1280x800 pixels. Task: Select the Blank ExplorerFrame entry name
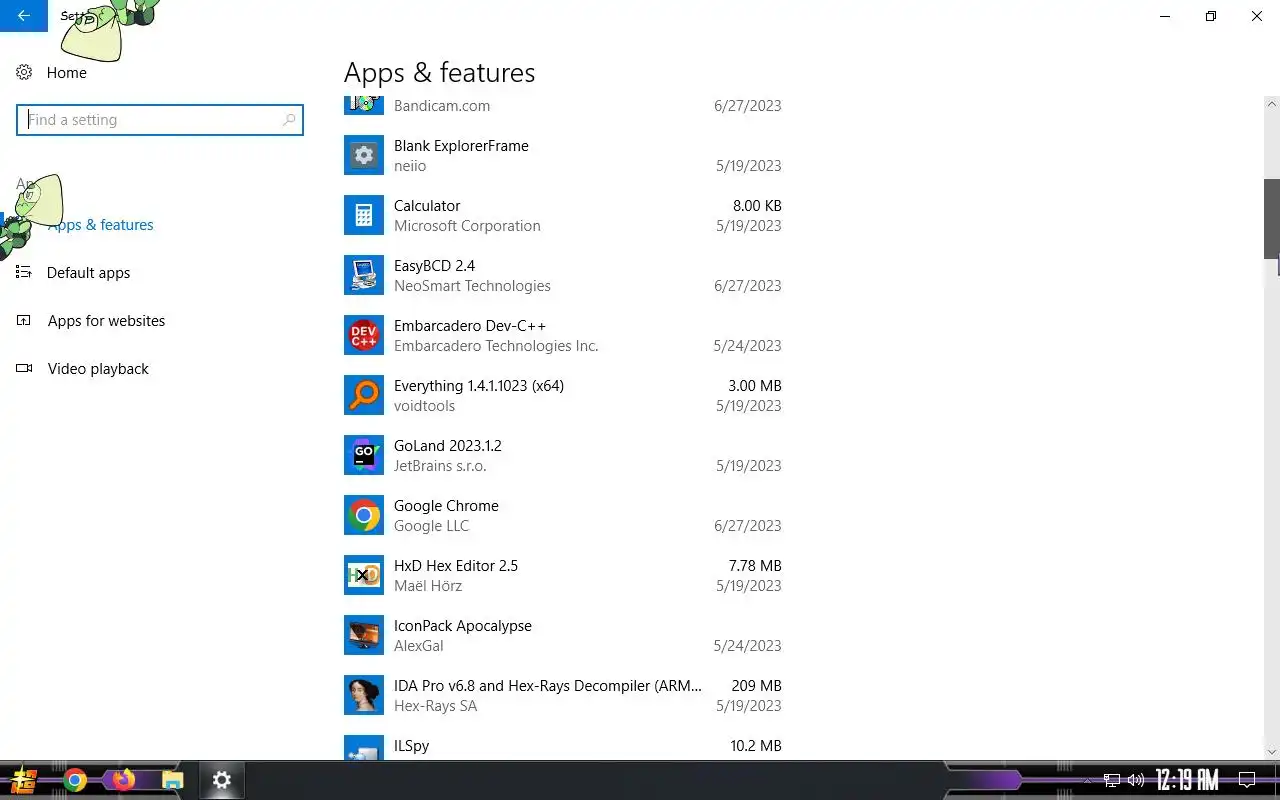click(x=461, y=146)
